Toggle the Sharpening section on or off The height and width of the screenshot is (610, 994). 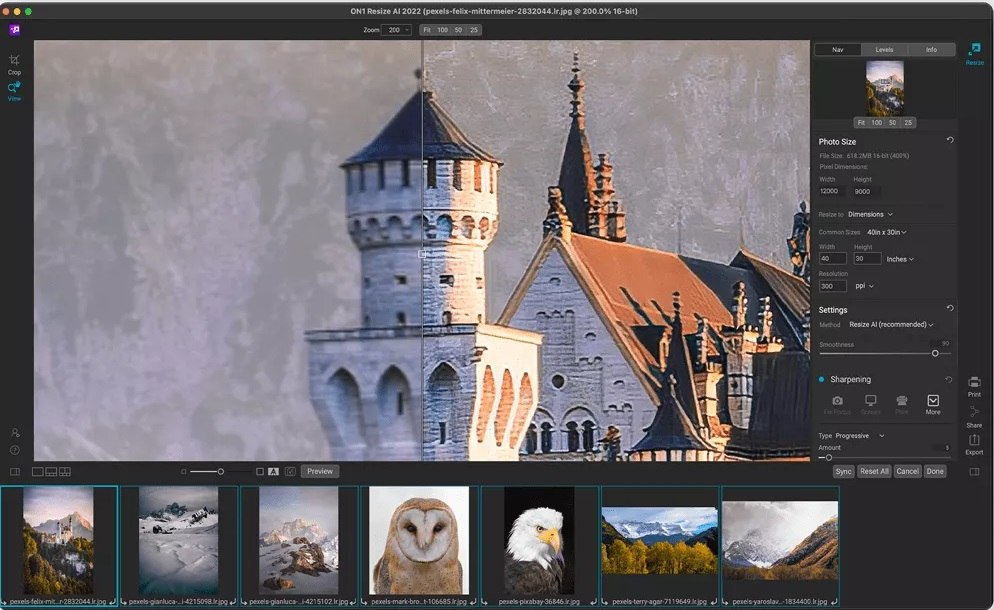coord(821,379)
